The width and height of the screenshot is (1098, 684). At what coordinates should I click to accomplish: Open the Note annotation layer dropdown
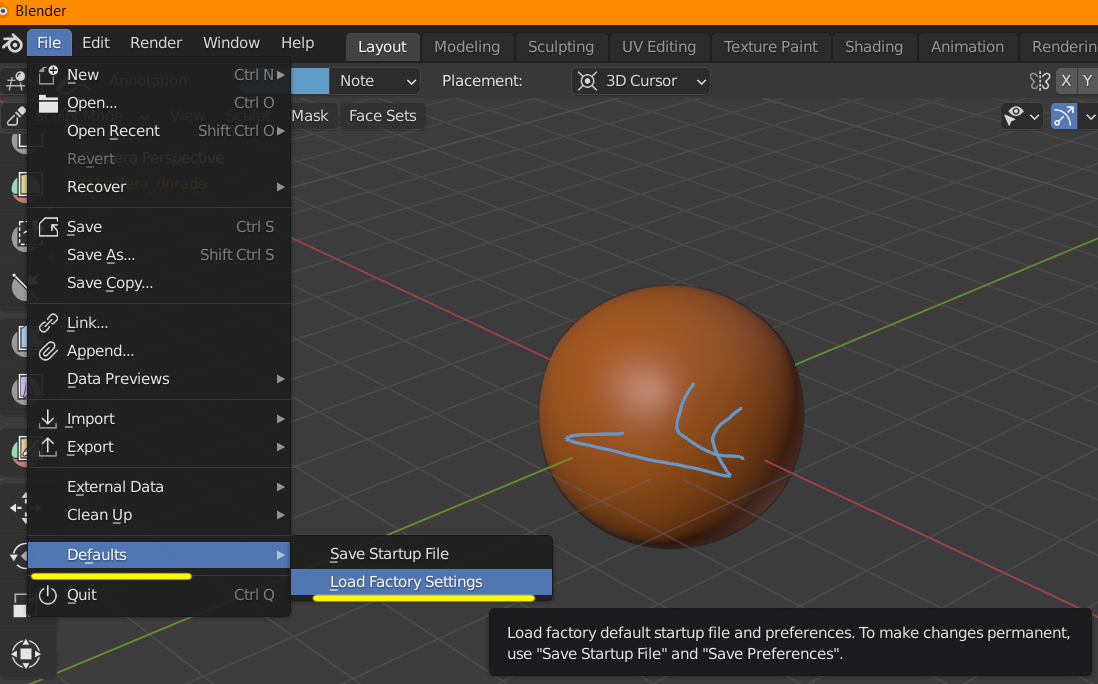coord(375,81)
